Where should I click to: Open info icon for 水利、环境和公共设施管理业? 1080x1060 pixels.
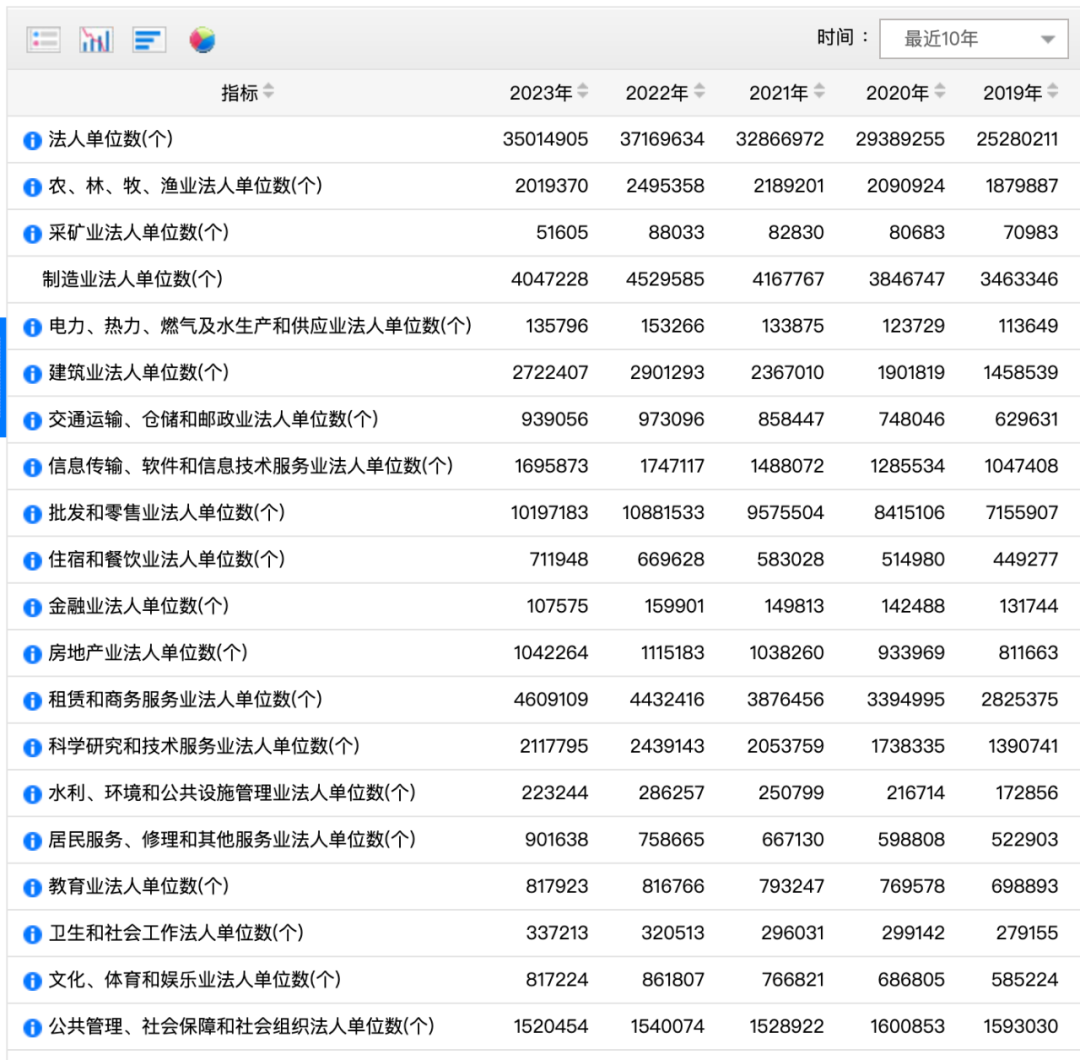[32, 793]
